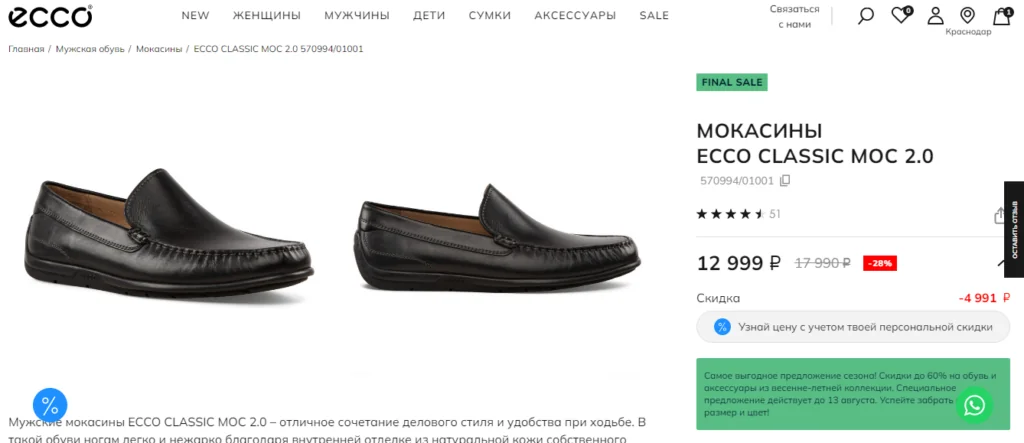Click the Связаться с нами link
The height and width of the screenshot is (443, 1024).
pos(795,16)
